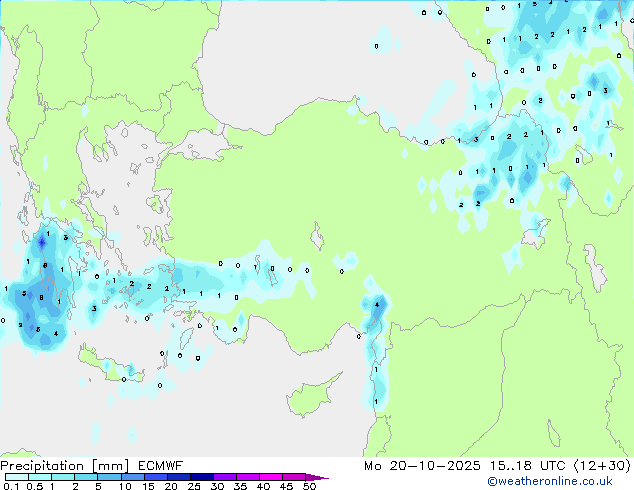The height and width of the screenshot is (490, 634).
Task: Click the legend value 0.5
Action: click(34, 486)
